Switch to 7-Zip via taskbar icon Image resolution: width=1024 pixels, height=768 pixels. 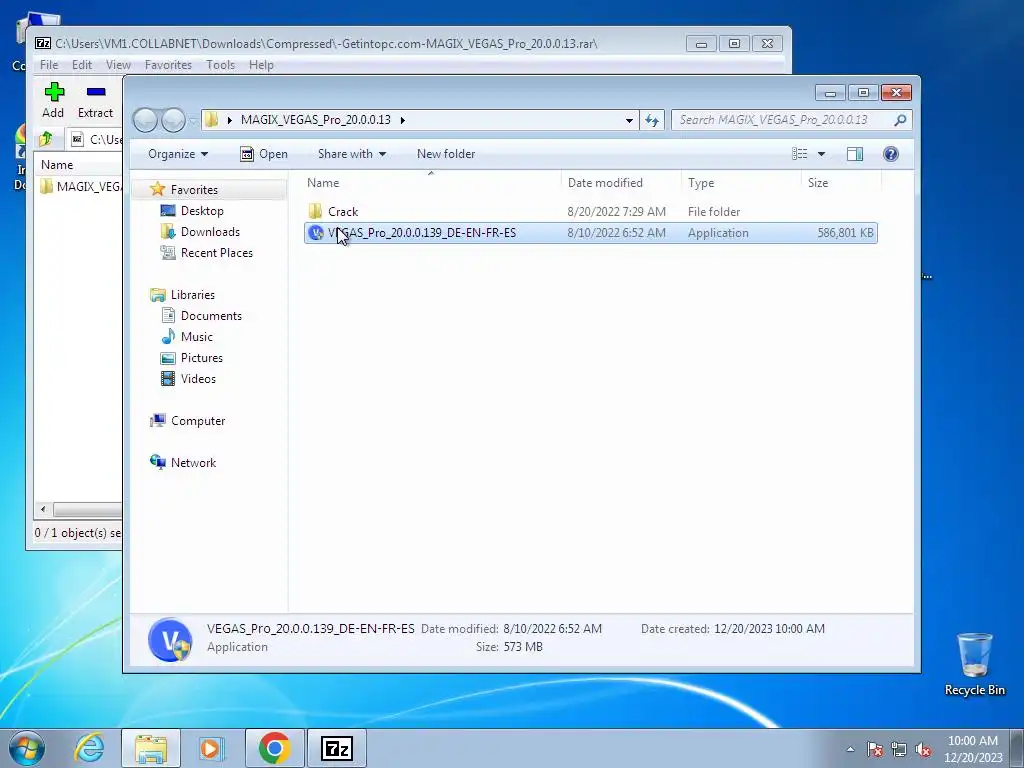pyautogui.click(x=337, y=748)
